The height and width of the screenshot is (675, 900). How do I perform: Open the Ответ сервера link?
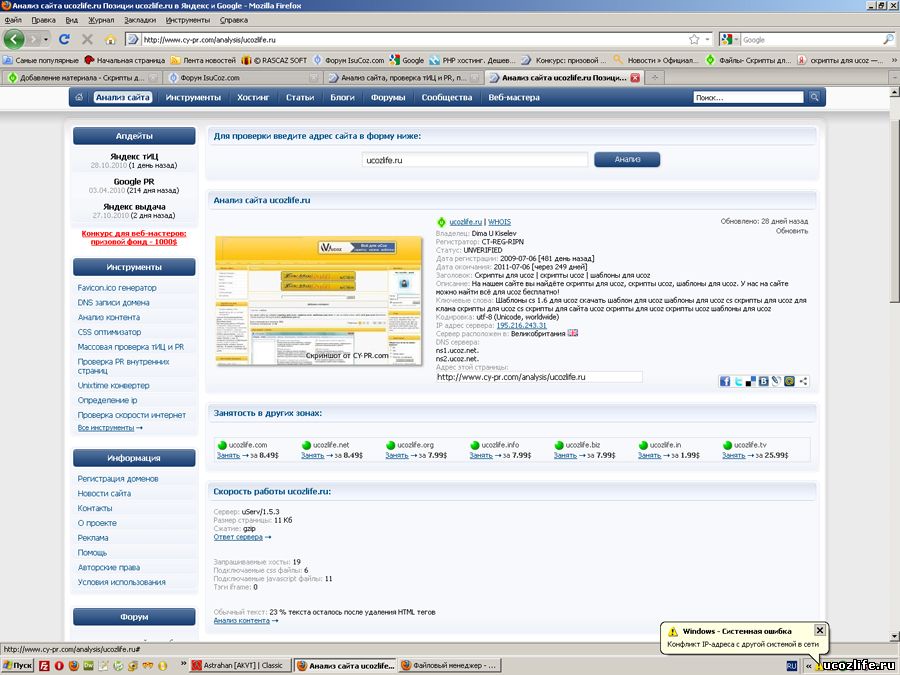(238, 537)
